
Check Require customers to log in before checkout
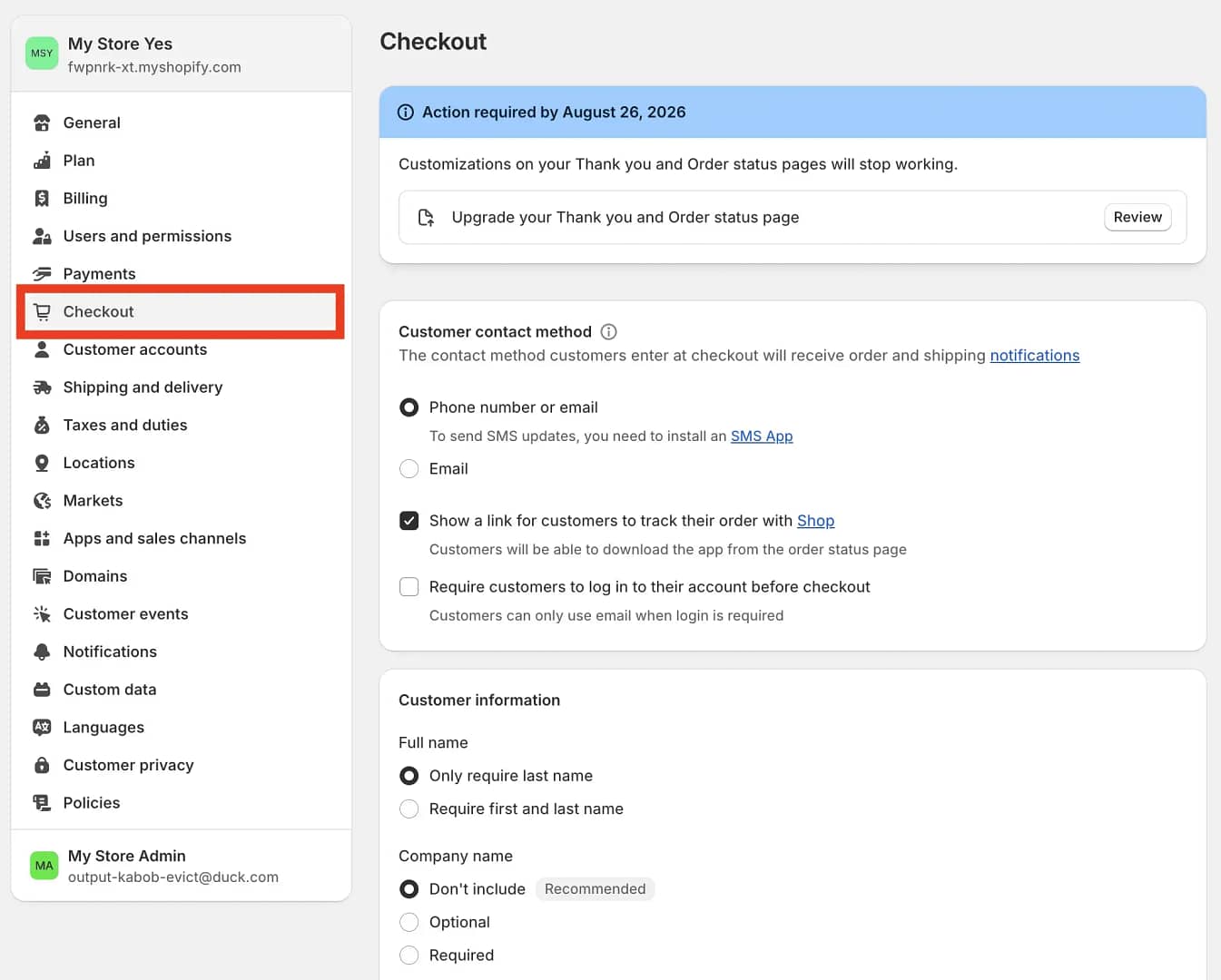coord(409,587)
